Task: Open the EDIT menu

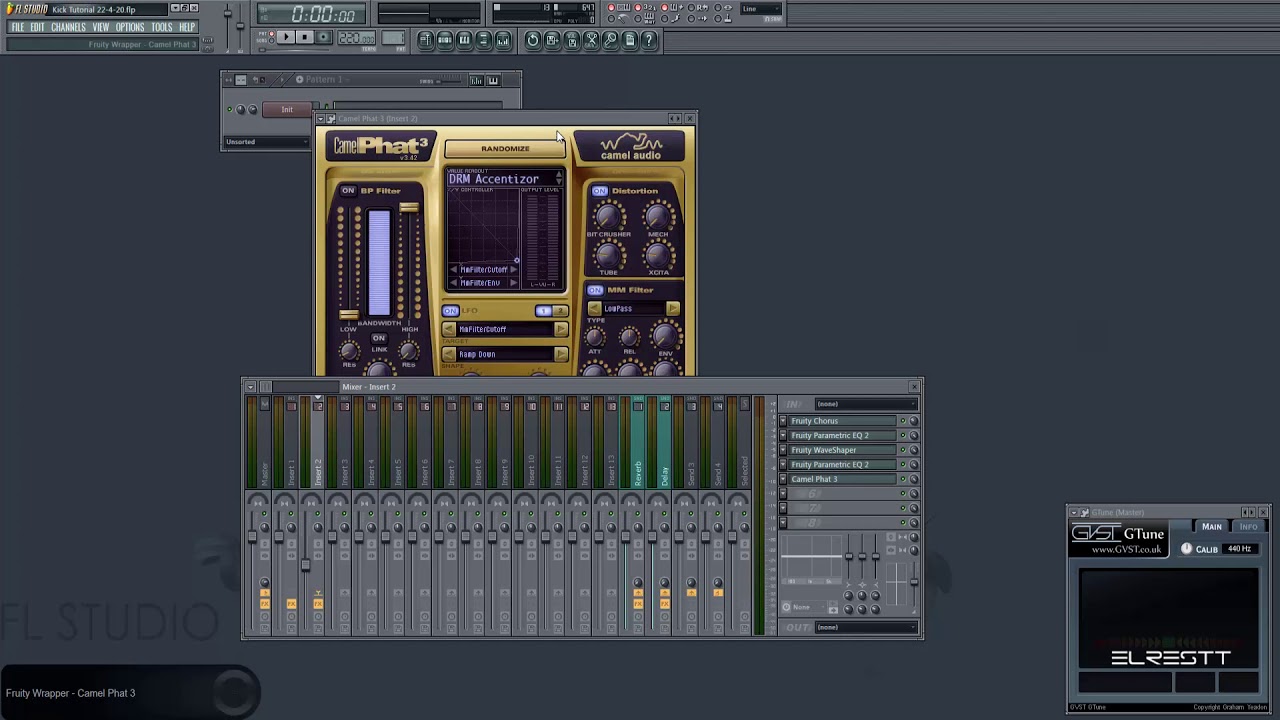Action: [x=38, y=27]
